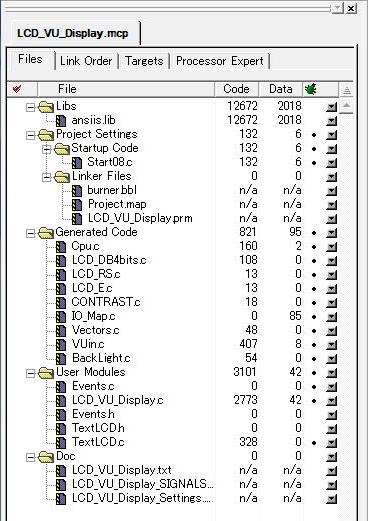Collapse the Generated Code folder
368x521 pixels.
[x=31, y=233]
